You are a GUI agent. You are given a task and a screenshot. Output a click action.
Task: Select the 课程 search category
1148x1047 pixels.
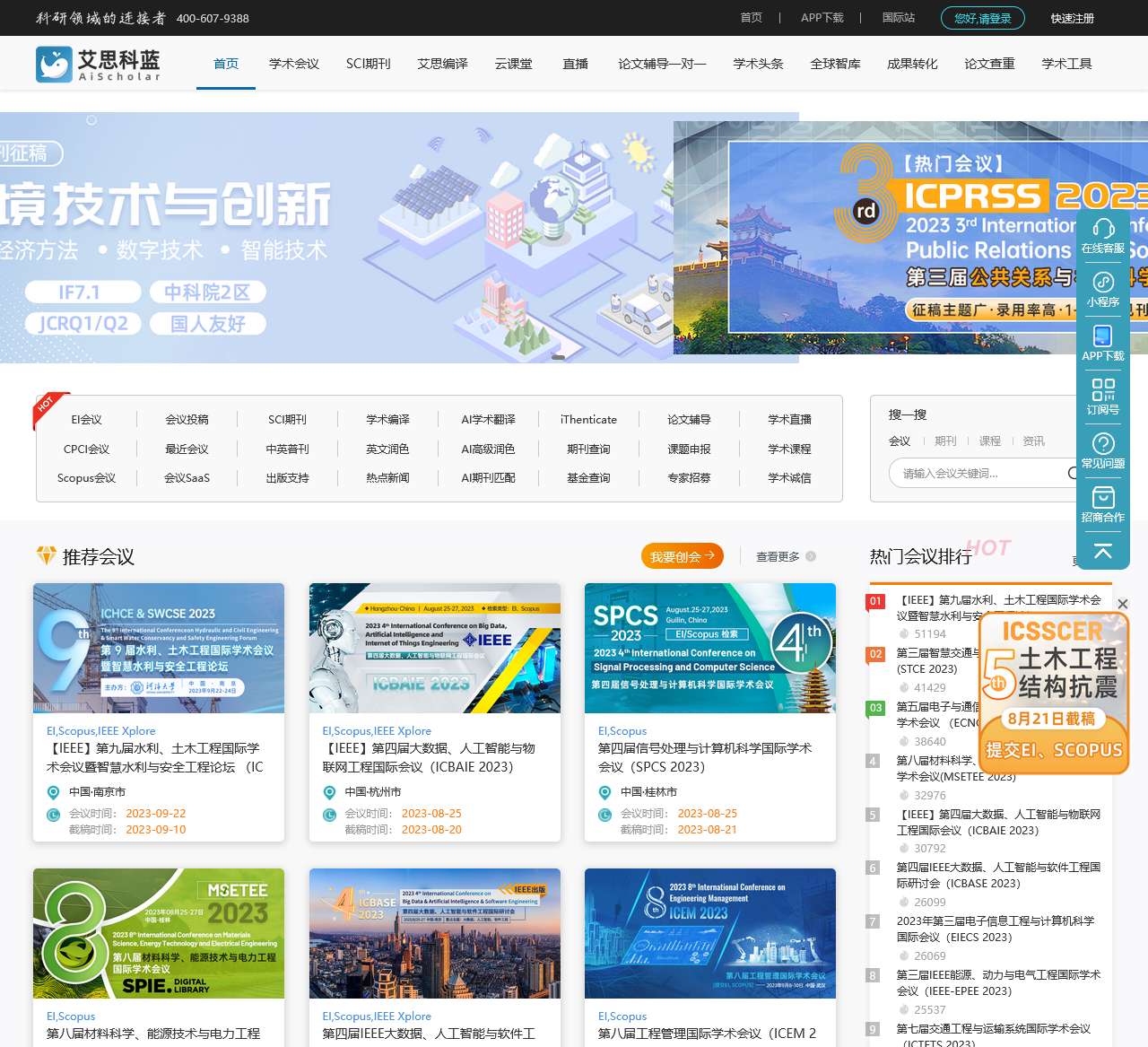pos(990,441)
